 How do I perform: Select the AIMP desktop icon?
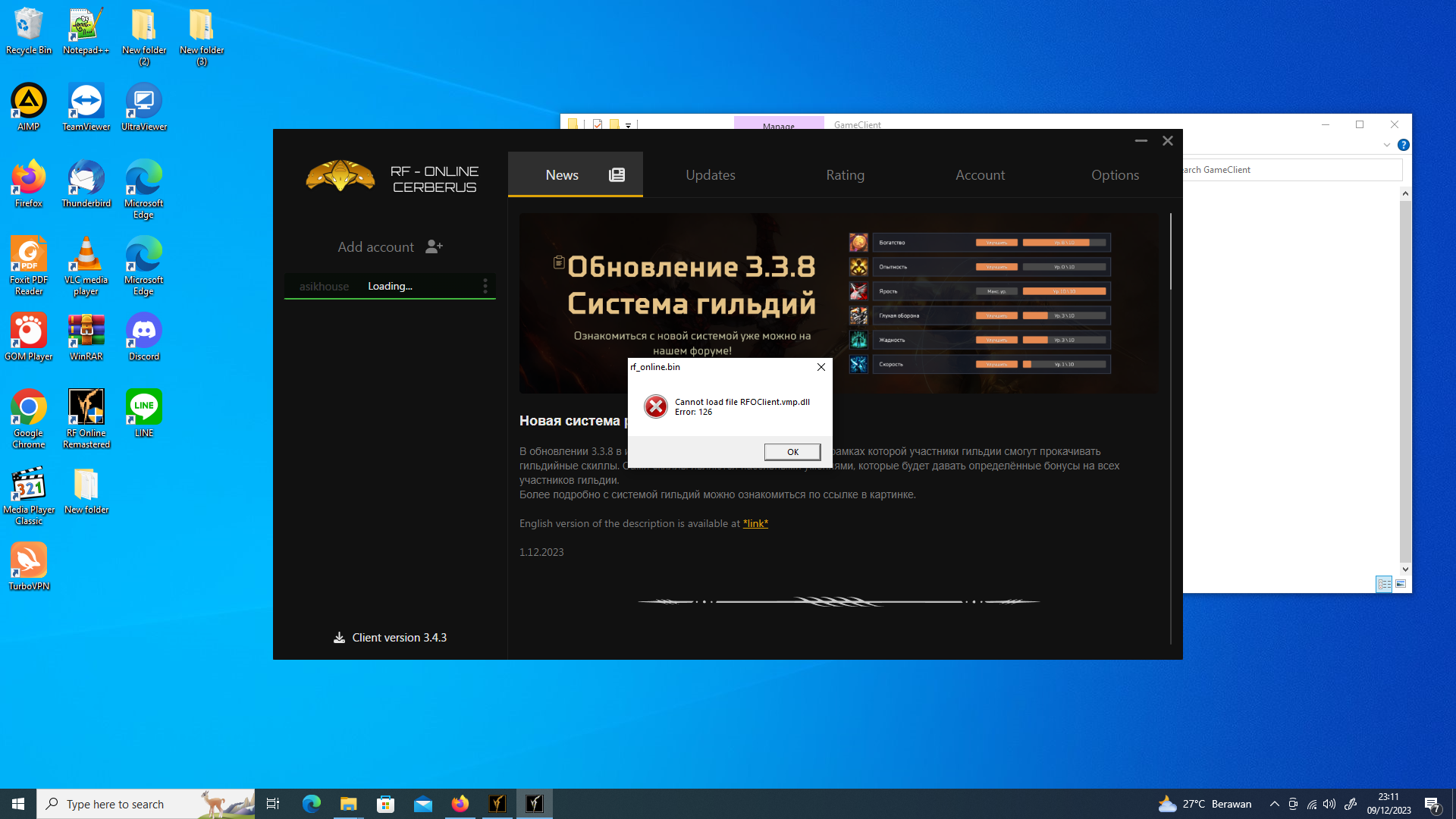(x=29, y=108)
